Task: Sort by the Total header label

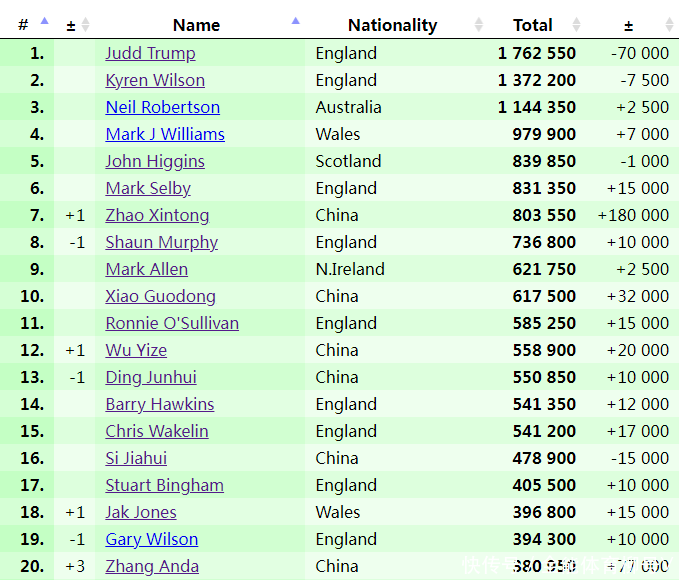Action: pos(533,25)
